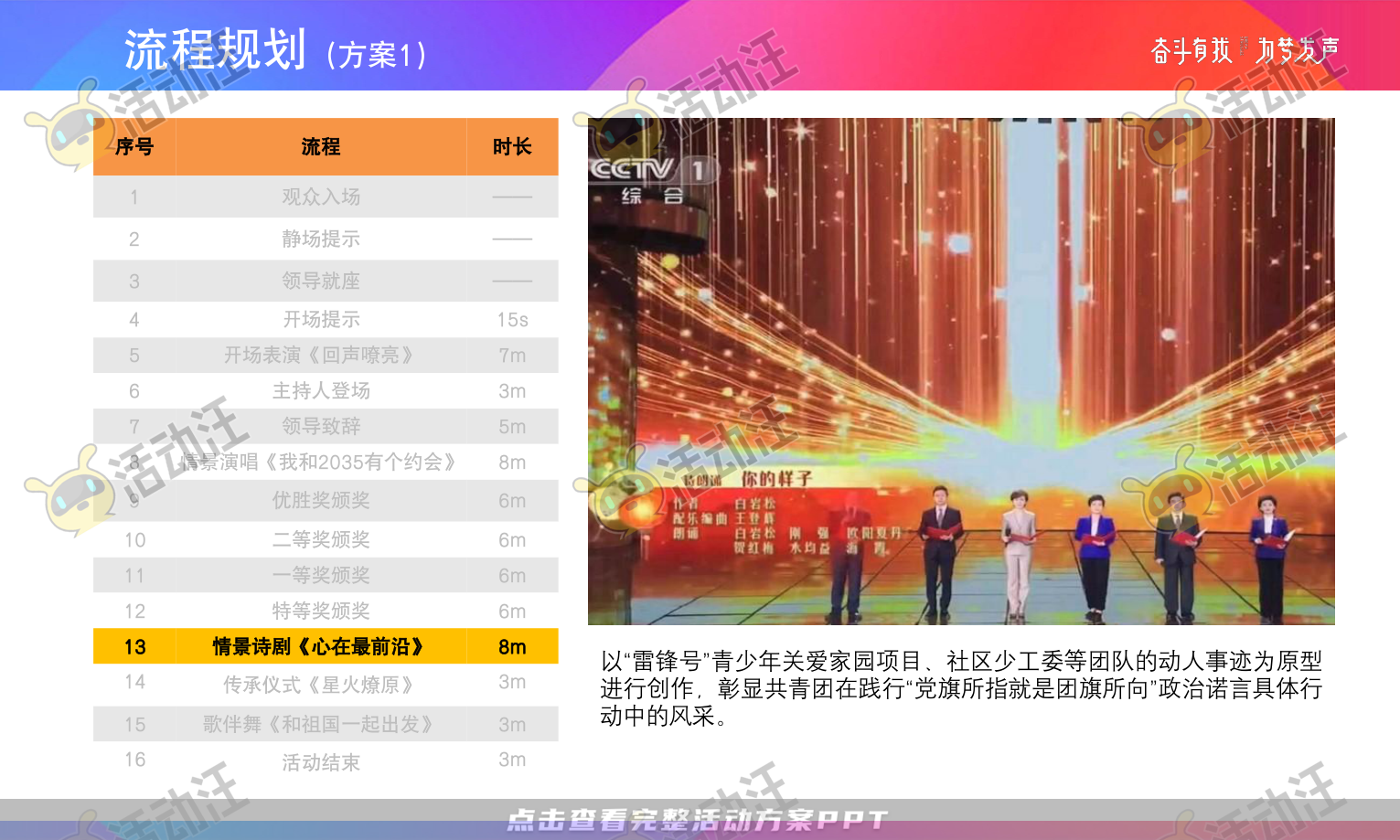1400x840 pixels.
Task: Select the row 主持人登场
Action: (x=326, y=390)
